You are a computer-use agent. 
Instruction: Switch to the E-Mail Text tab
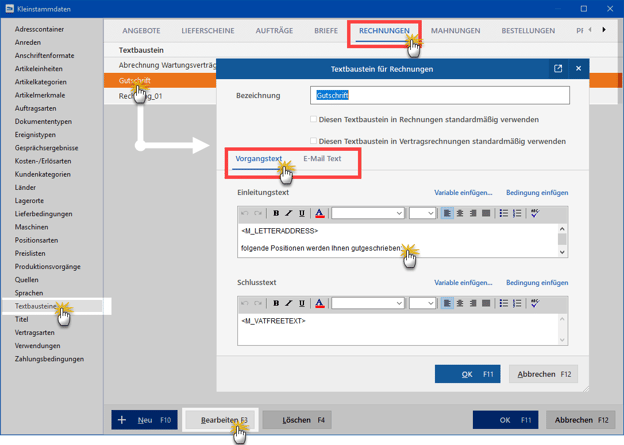[x=322, y=158]
